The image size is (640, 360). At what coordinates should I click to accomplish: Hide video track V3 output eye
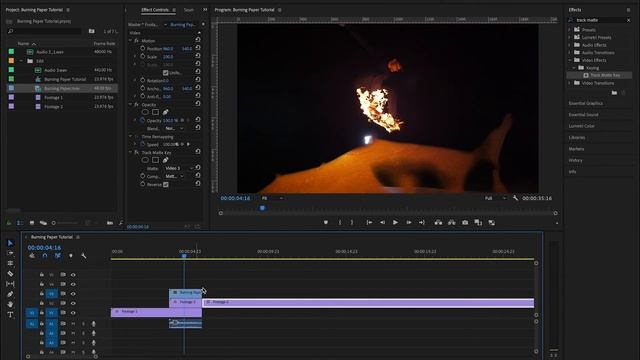[x=73, y=294]
